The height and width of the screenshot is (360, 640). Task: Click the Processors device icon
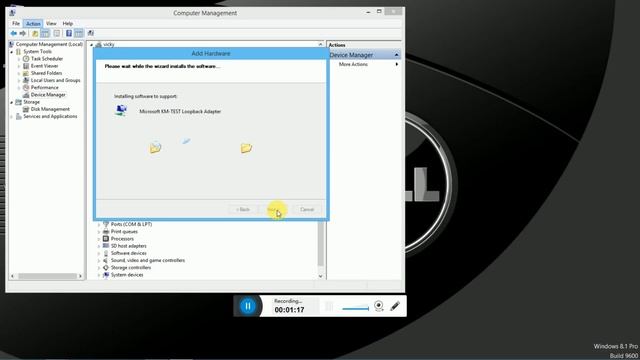tap(106, 239)
